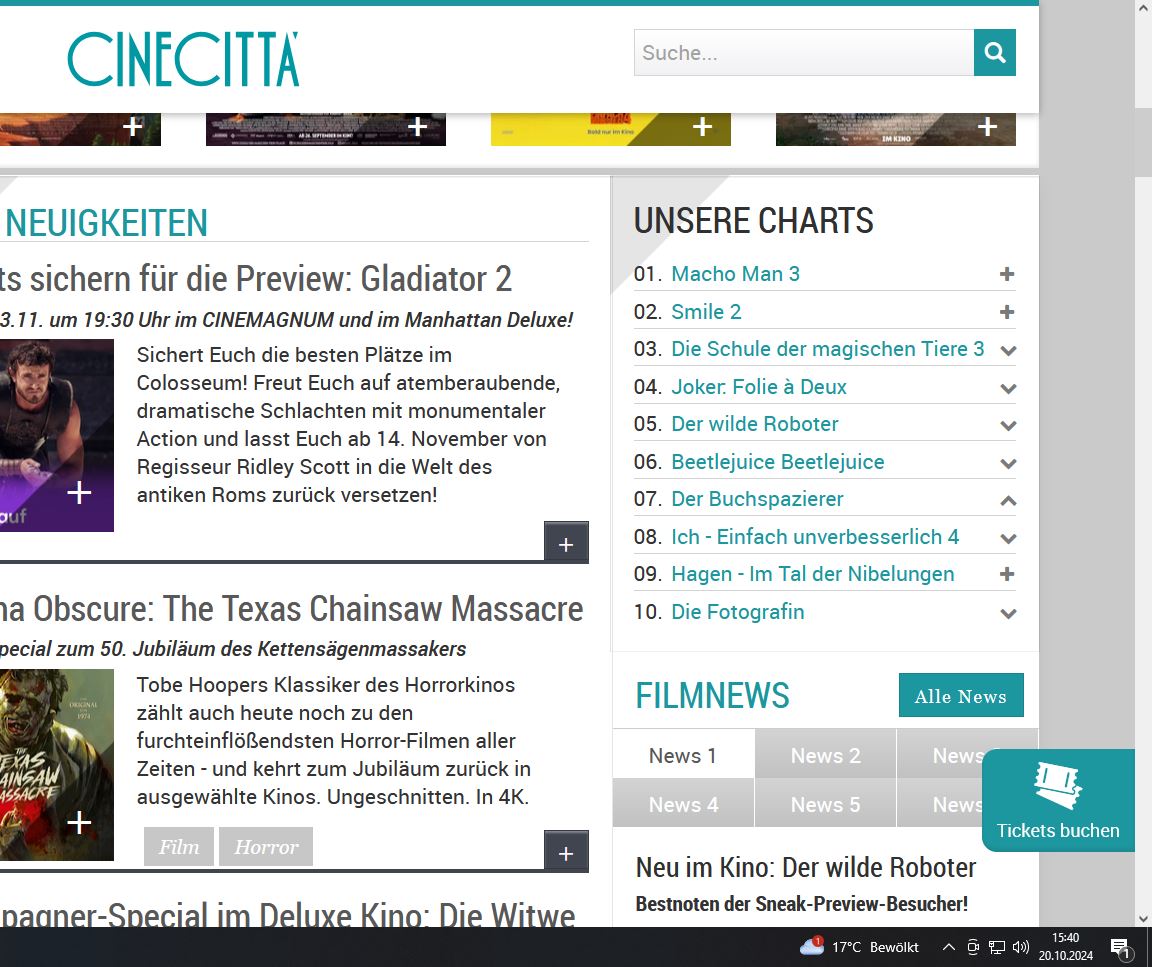This screenshot has height=967, width=1152.
Task: Click the Meet Now tray icon
Action: click(x=973, y=946)
